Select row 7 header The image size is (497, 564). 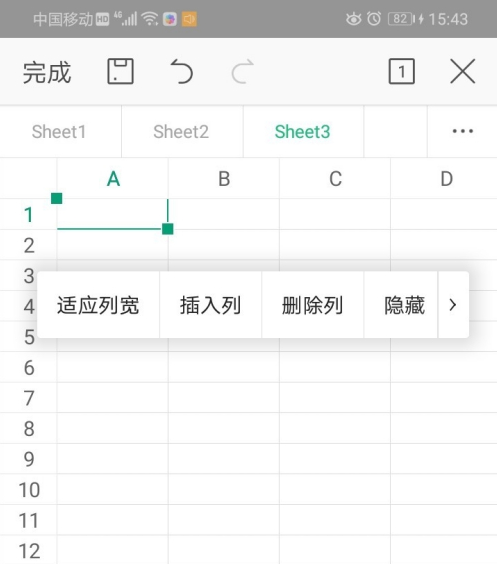point(29,398)
